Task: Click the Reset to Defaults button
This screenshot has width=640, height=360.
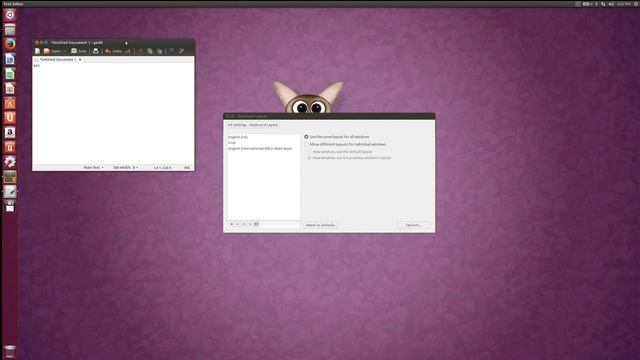Action: [320, 225]
